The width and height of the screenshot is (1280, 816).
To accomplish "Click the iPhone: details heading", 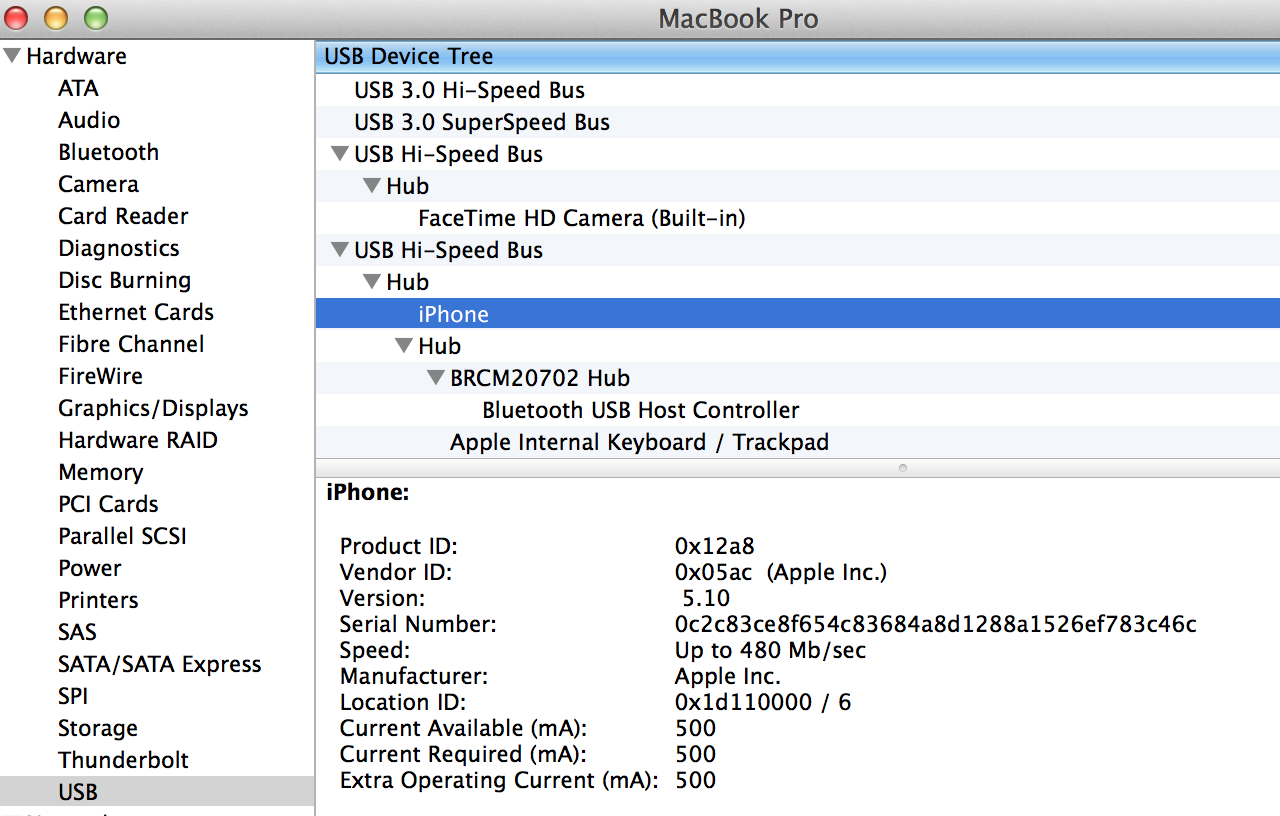I will [x=367, y=492].
